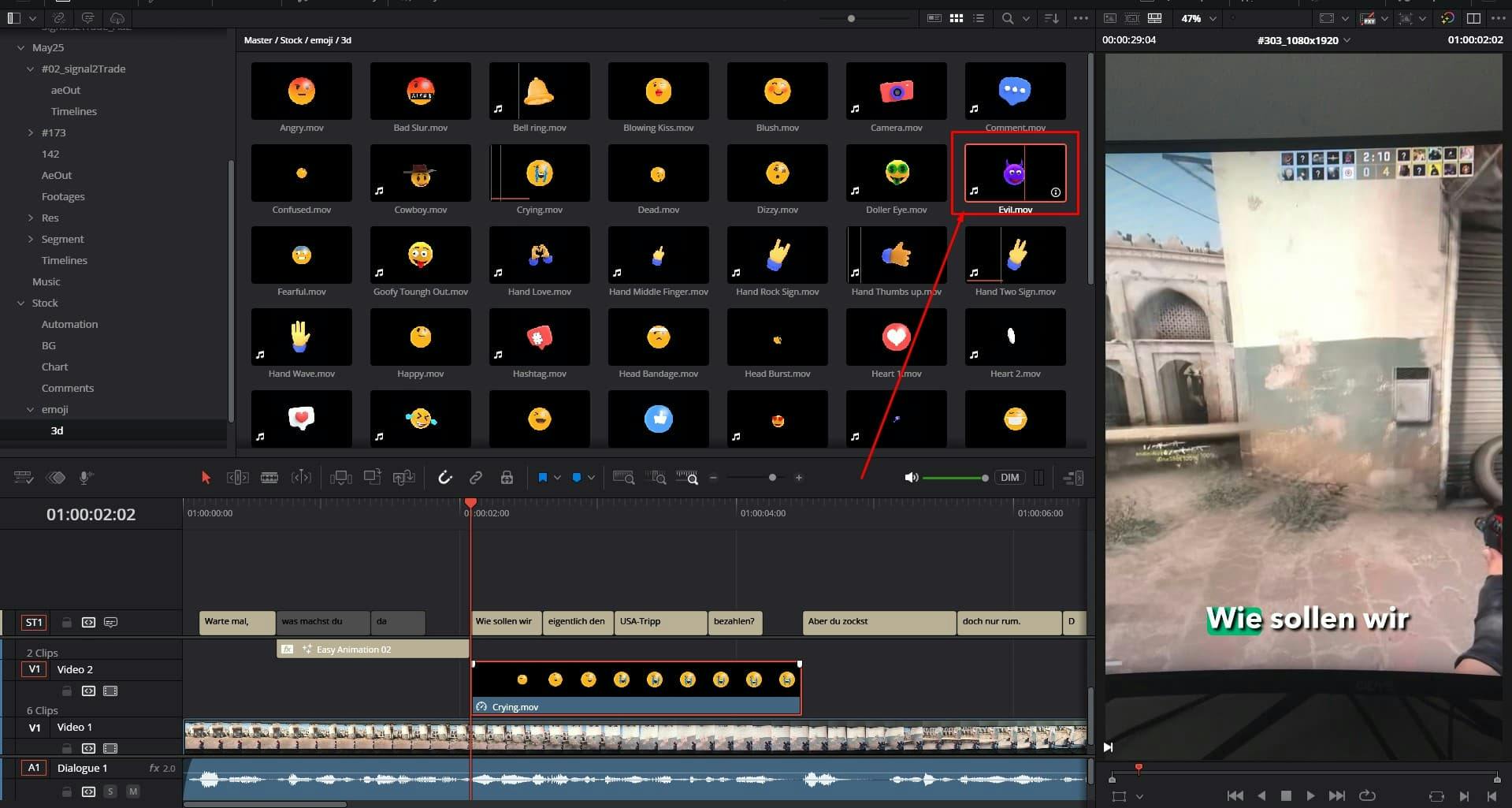Viewport: 1512px width, 808px height.
Task: Select the Footages bin
Action: tap(63, 196)
